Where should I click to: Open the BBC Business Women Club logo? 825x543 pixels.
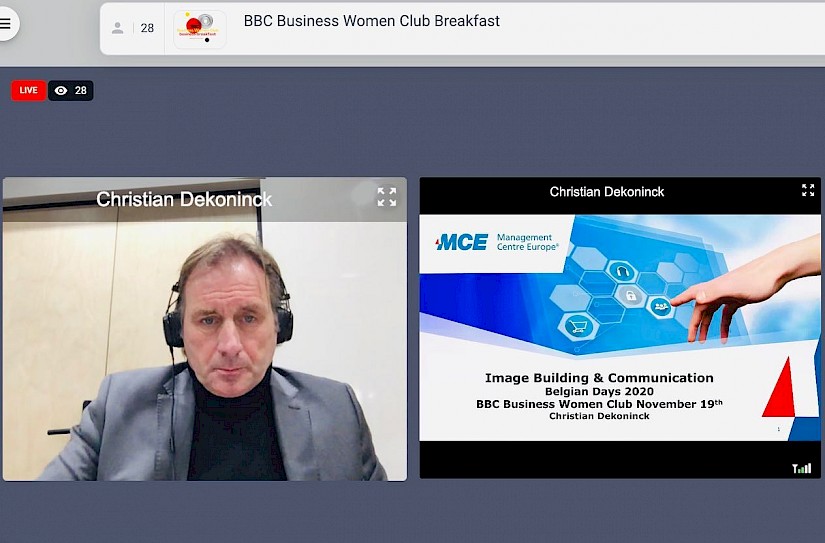[200, 30]
